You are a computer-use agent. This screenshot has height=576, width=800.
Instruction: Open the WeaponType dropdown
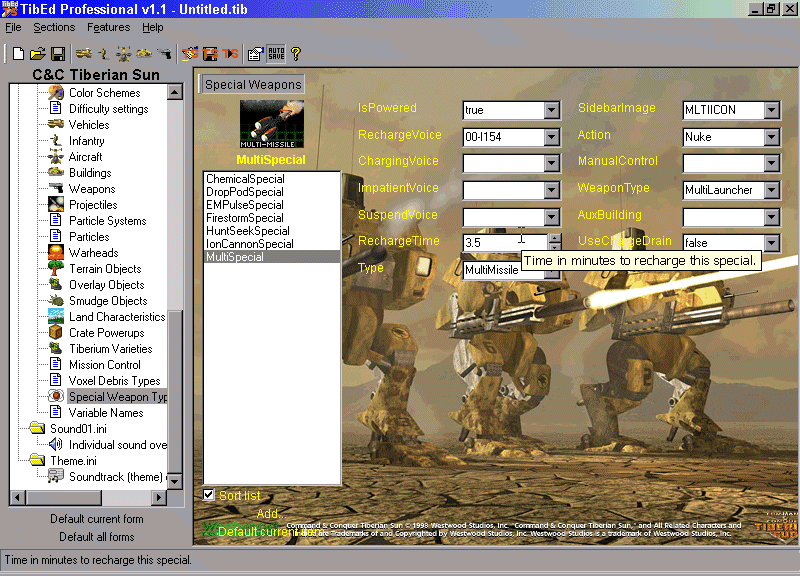[771, 190]
